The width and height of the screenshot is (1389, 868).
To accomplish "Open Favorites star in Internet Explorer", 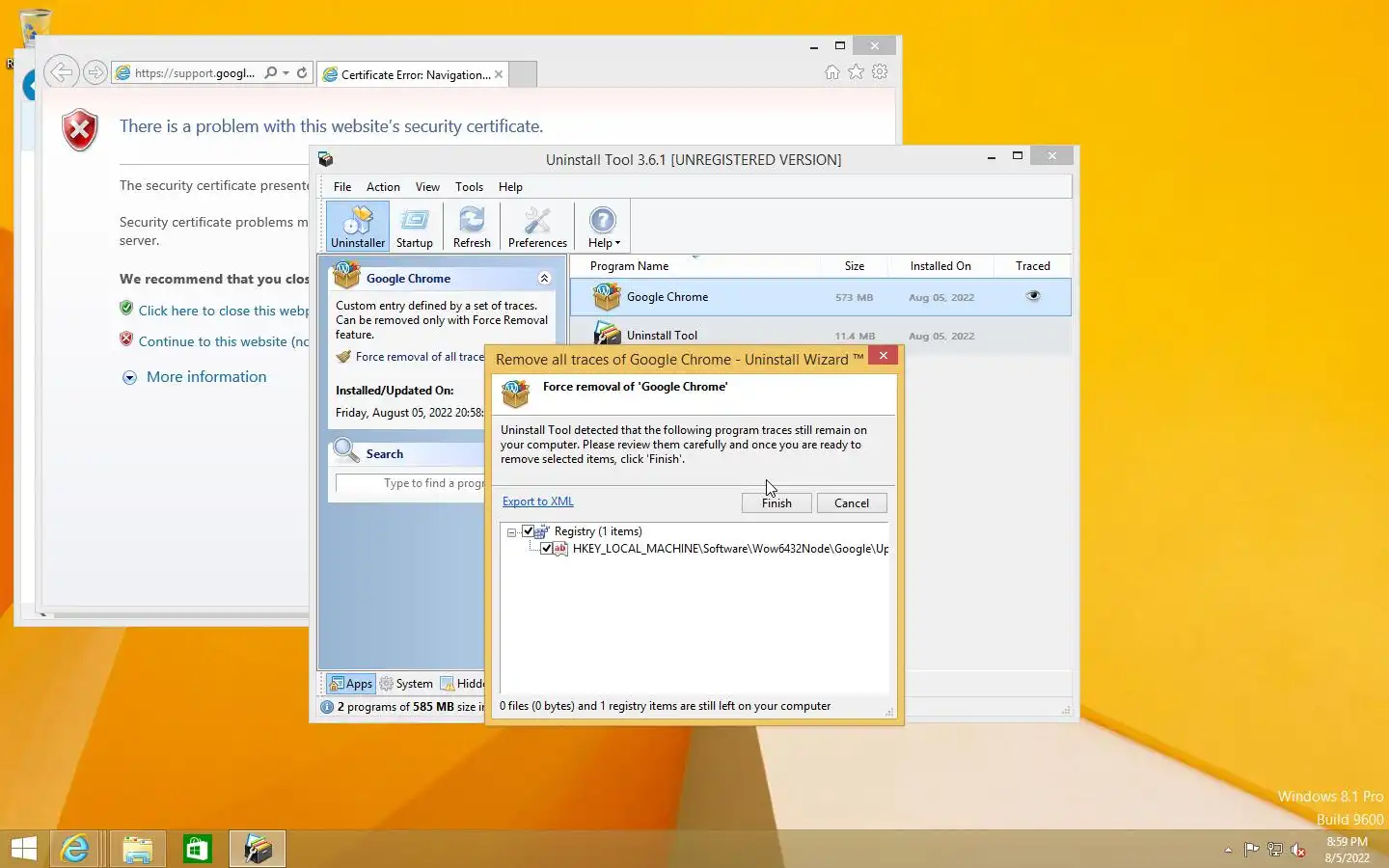I will point(856,71).
